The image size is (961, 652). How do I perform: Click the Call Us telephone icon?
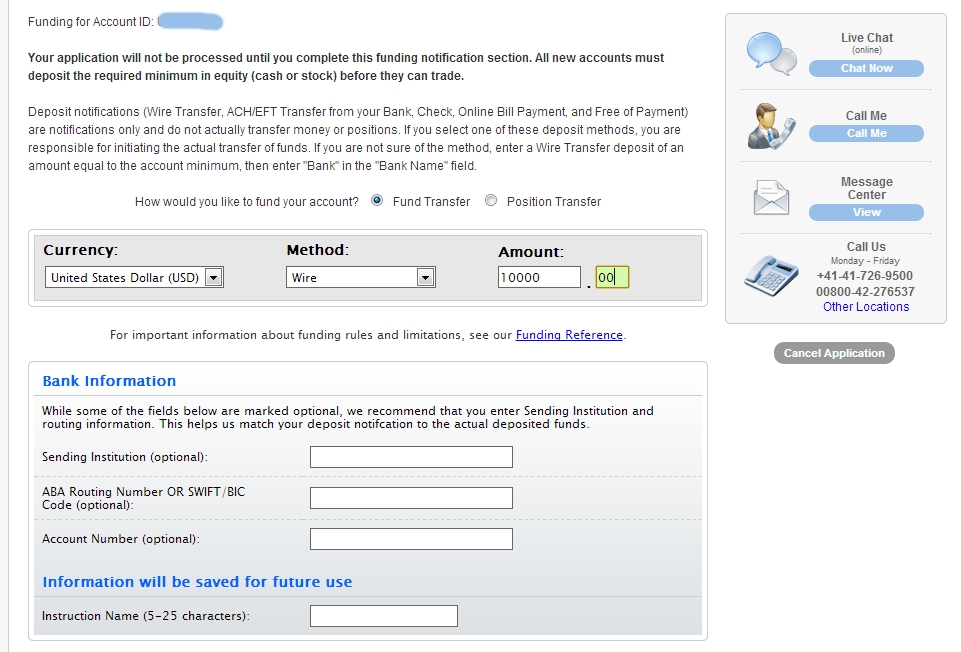[x=771, y=273]
